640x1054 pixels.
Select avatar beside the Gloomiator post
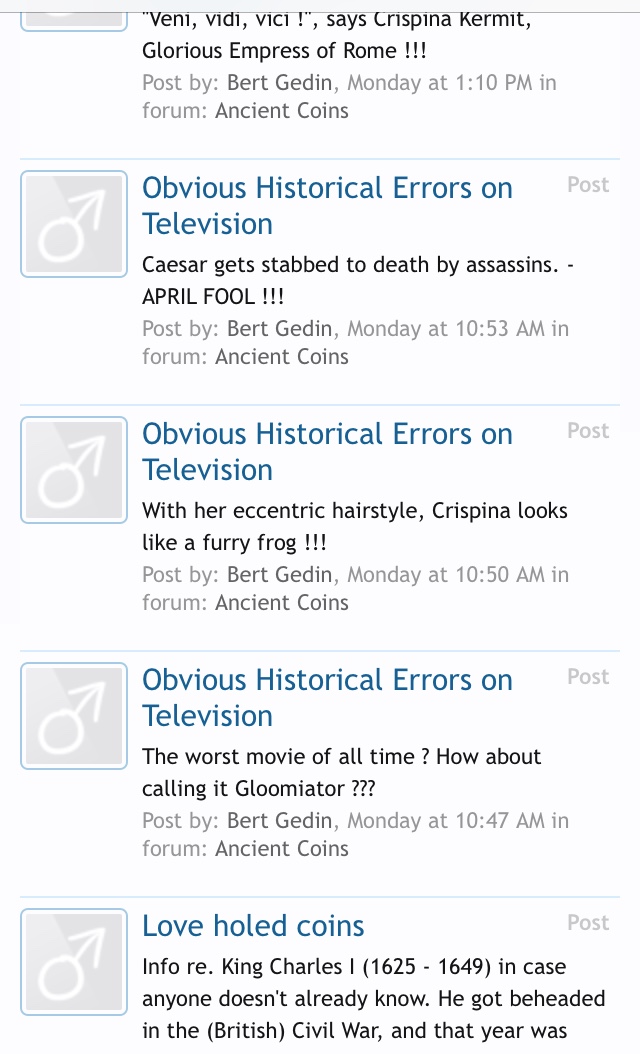click(74, 716)
